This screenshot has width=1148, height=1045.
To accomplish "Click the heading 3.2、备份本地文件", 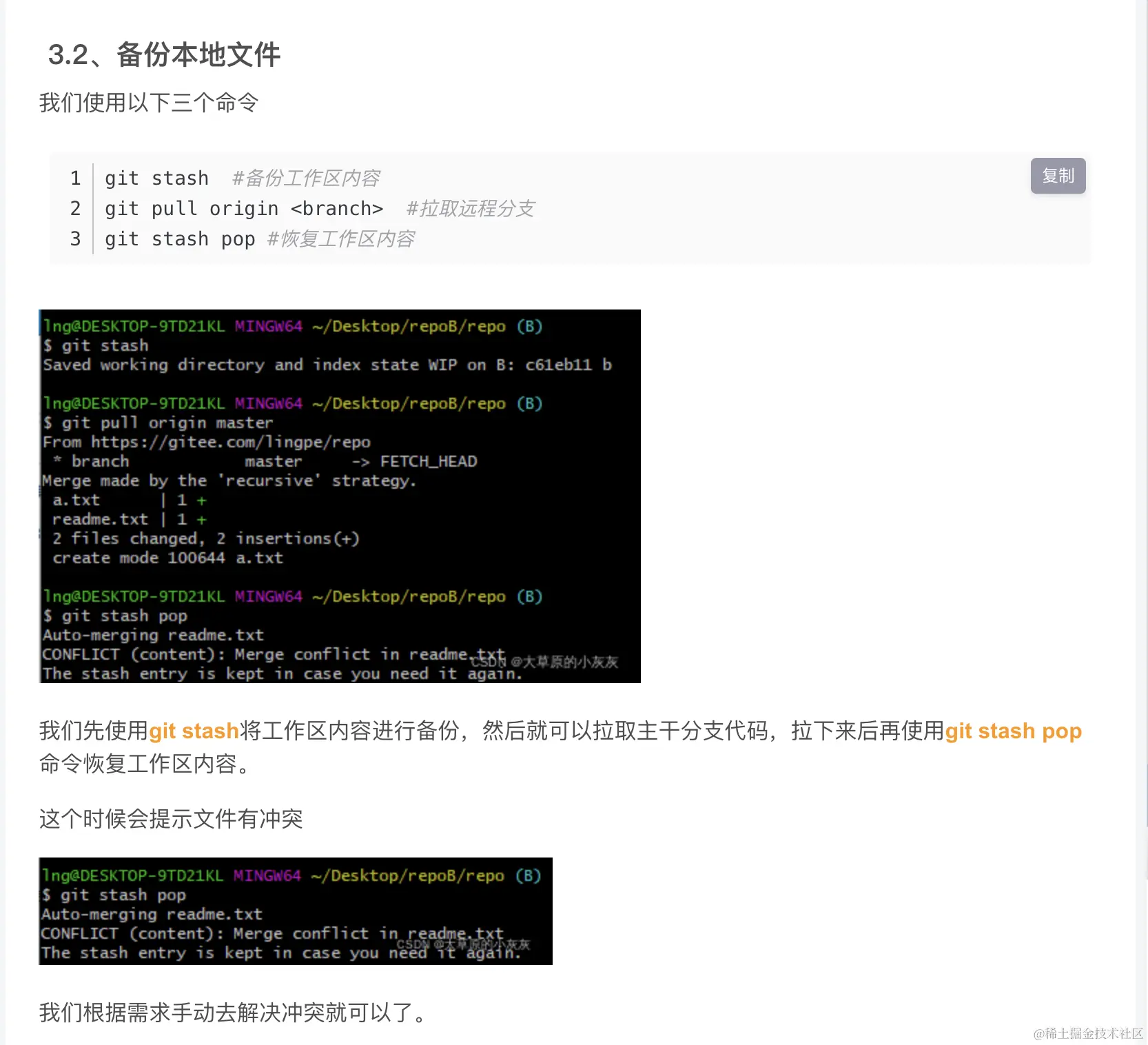I will tap(164, 55).
